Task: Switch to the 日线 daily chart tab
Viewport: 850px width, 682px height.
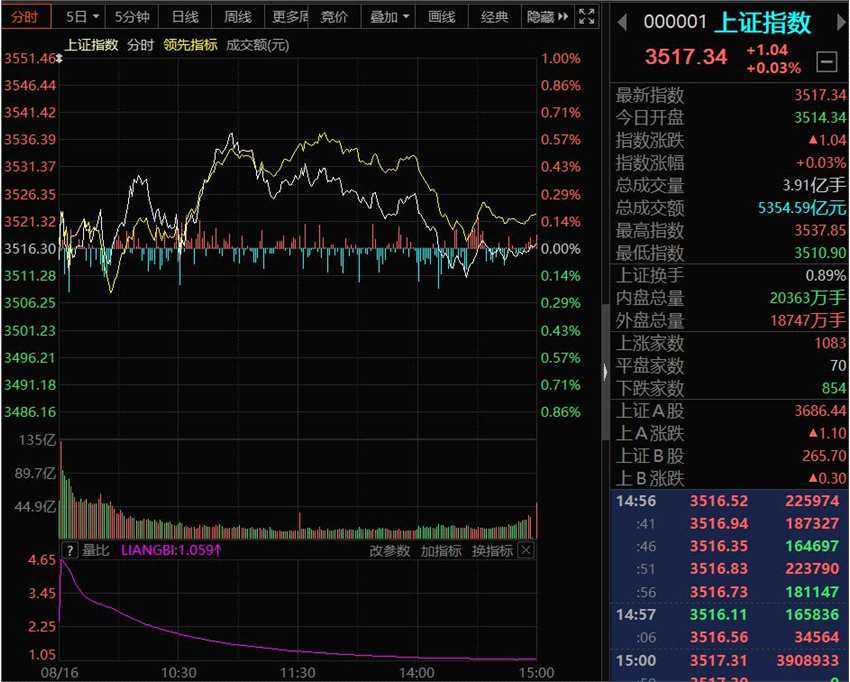Action: click(184, 17)
